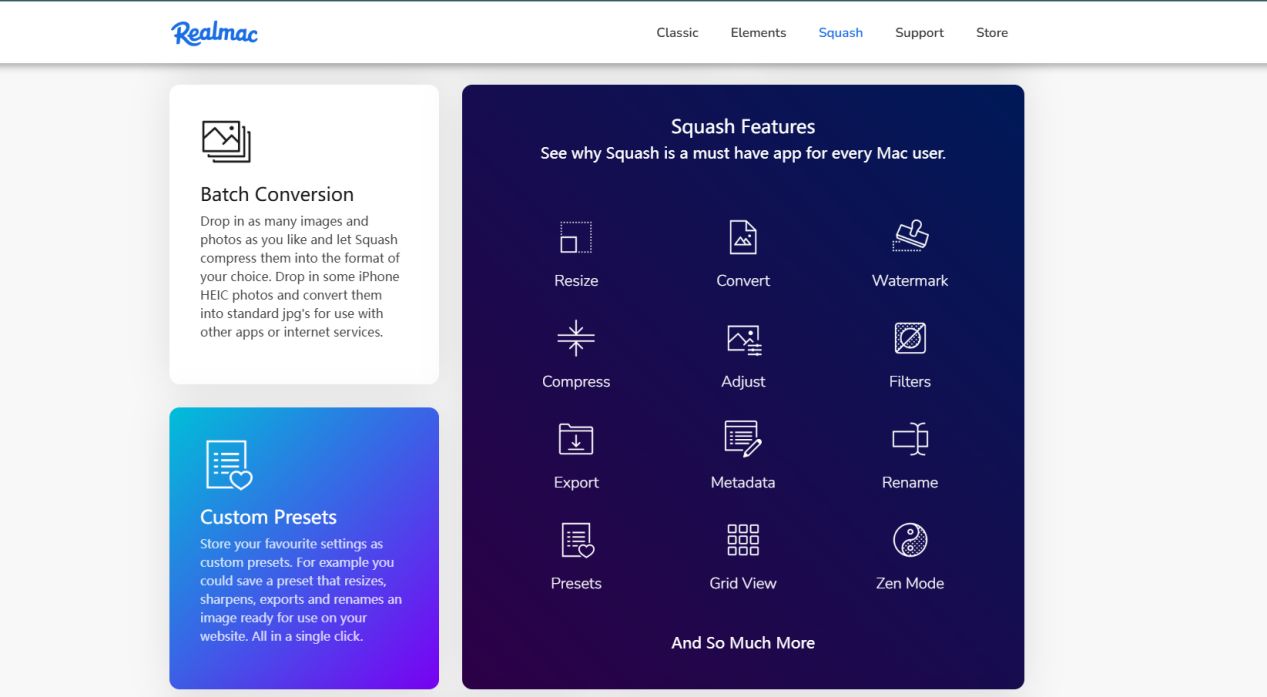Click the Custom Presets heart list icon

(229, 465)
